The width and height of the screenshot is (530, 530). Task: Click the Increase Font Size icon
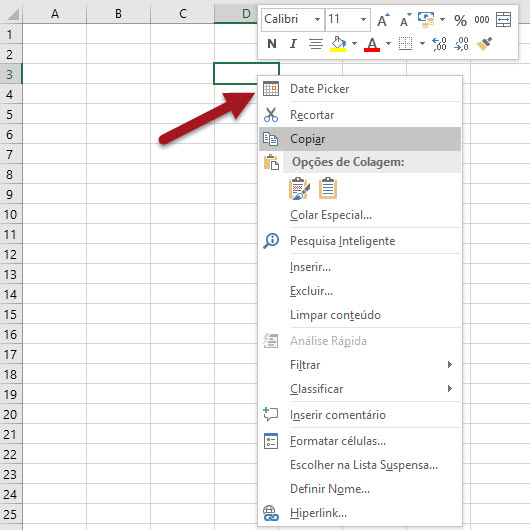[x=383, y=20]
